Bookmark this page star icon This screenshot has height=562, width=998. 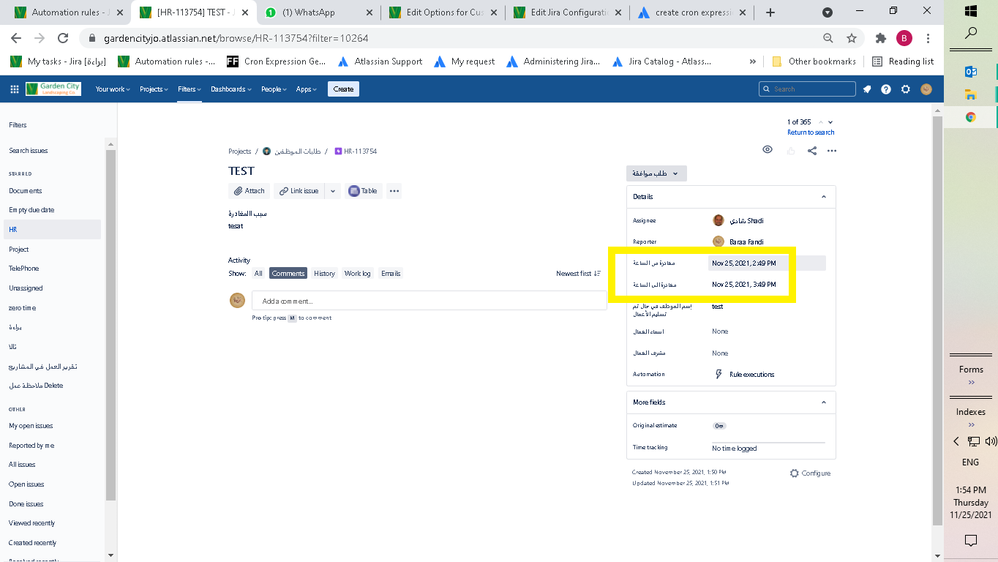point(852,38)
